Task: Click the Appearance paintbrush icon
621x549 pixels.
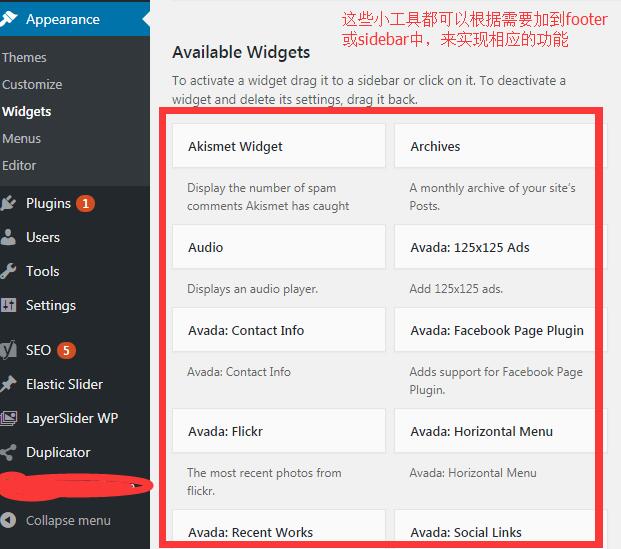Action: (x=9, y=19)
